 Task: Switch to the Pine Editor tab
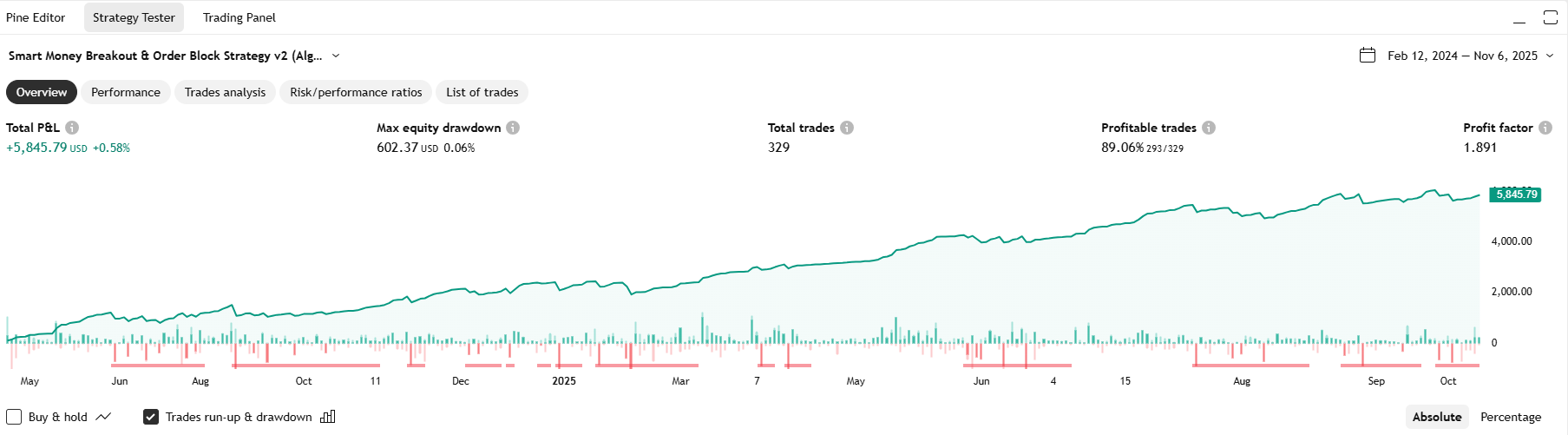[36, 17]
